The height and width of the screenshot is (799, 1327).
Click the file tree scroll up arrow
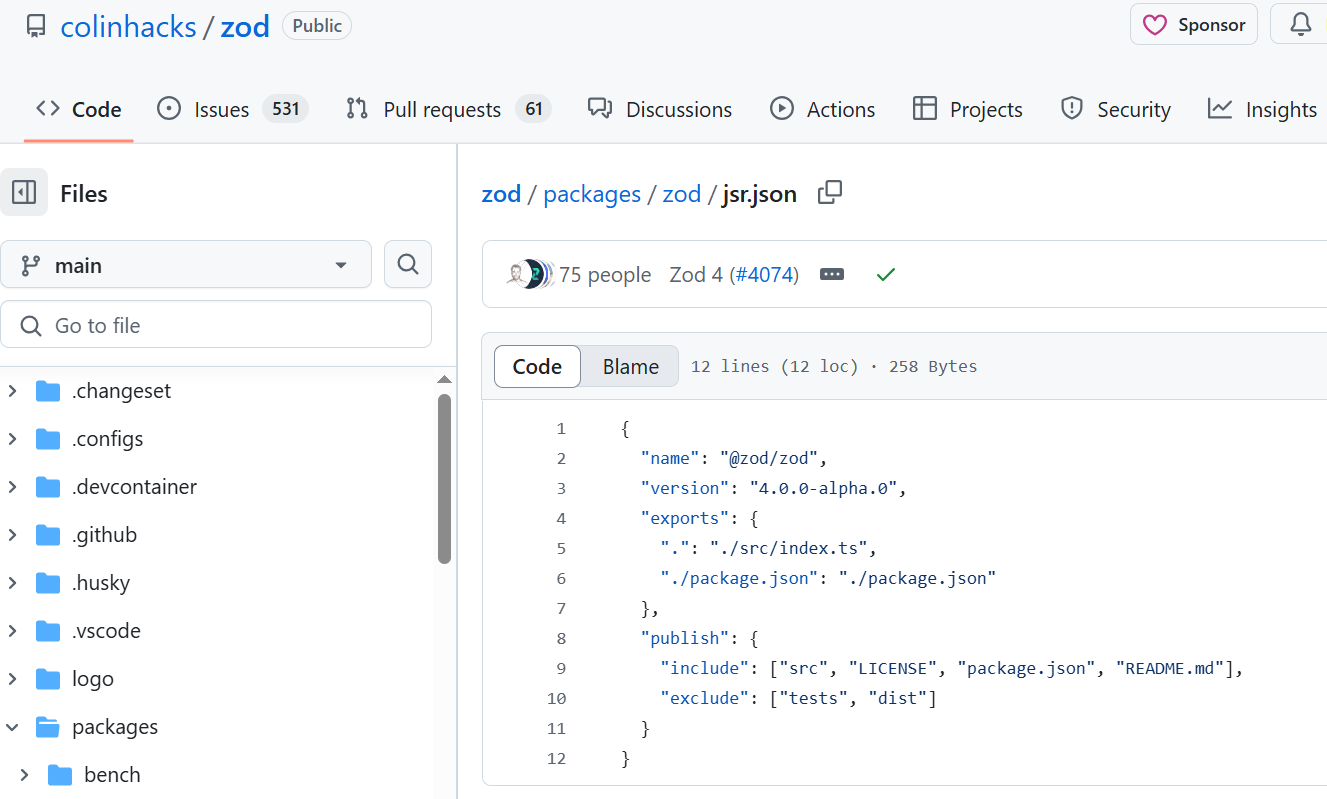click(x=444, y=380)
